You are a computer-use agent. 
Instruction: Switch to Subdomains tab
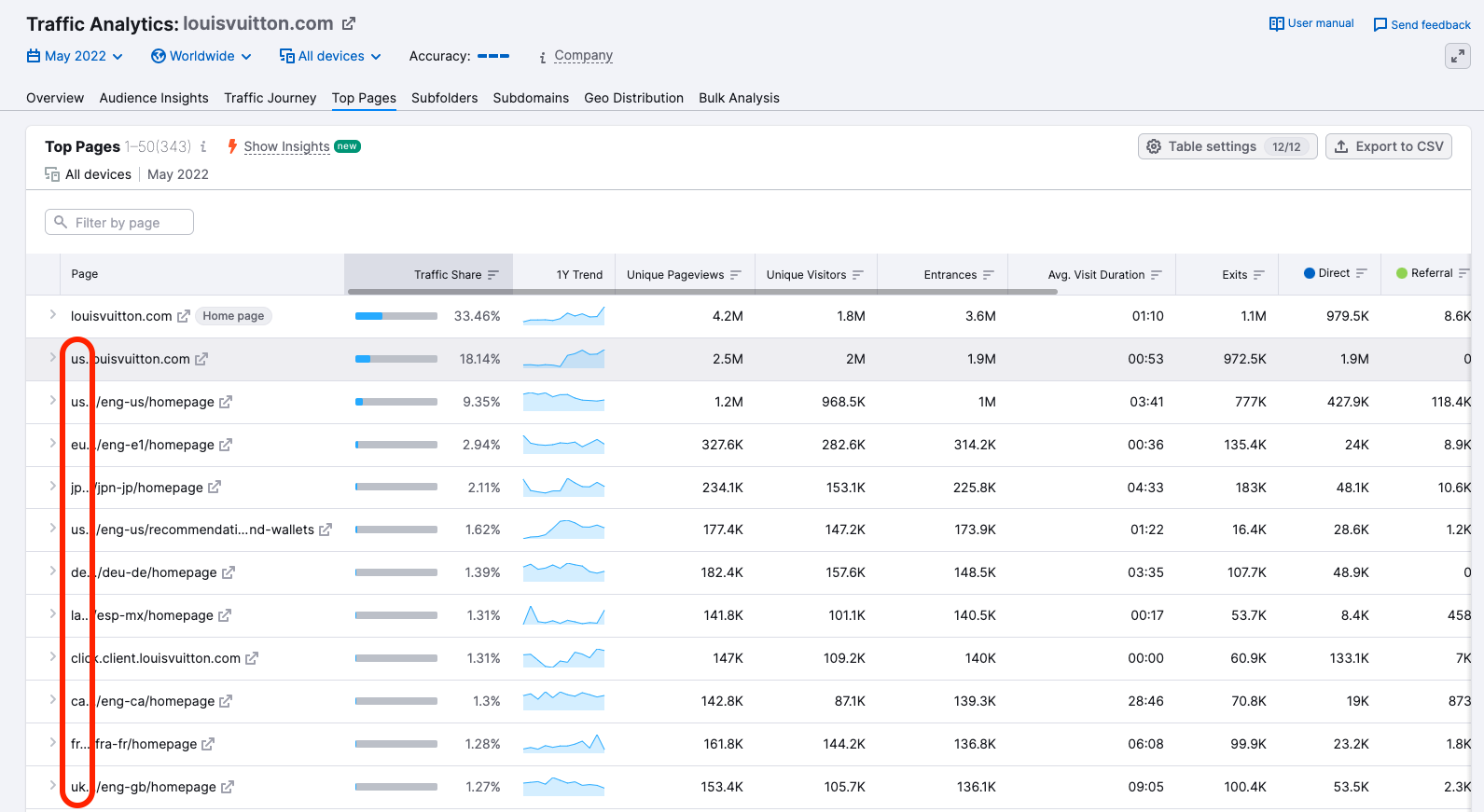531,98
